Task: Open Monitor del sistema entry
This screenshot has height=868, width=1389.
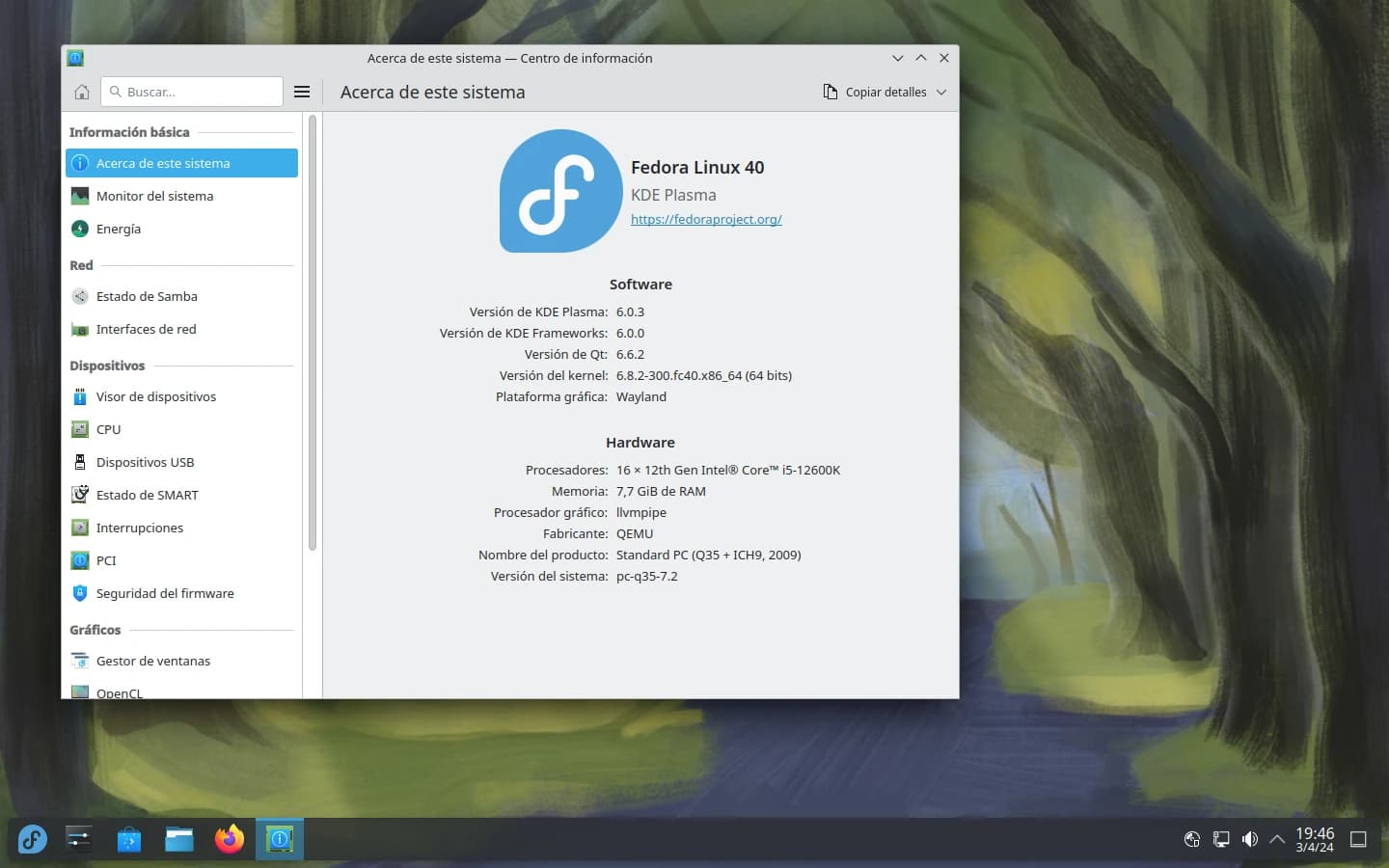Action: pos(181,196)
